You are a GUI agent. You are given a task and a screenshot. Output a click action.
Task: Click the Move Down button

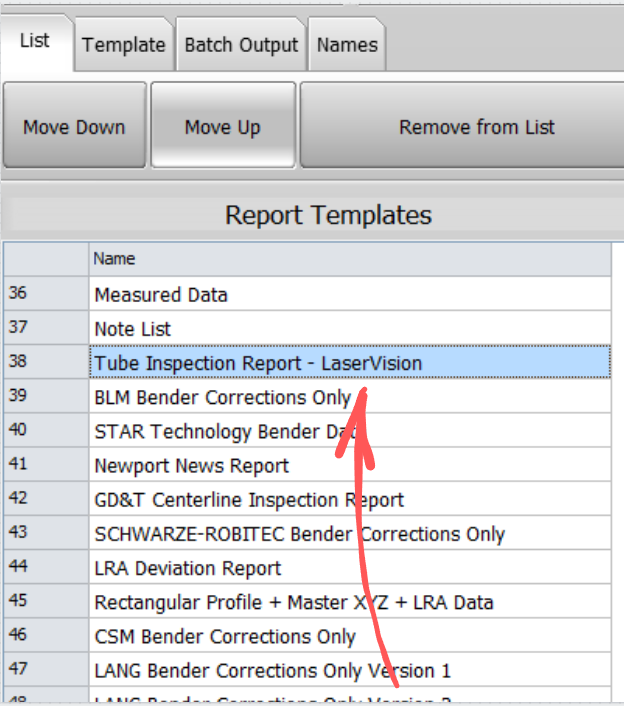75,127
